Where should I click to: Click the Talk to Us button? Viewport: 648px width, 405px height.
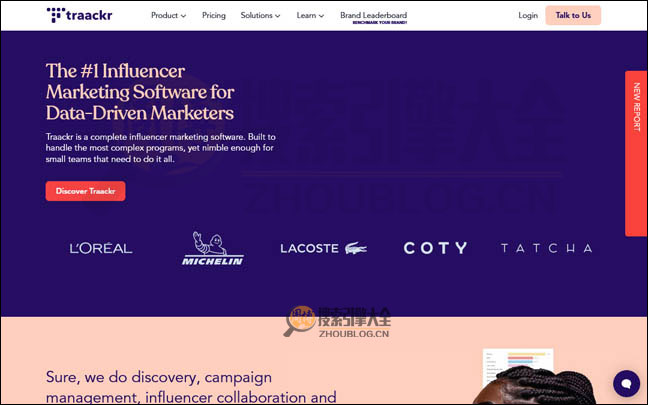coord(573,15)
